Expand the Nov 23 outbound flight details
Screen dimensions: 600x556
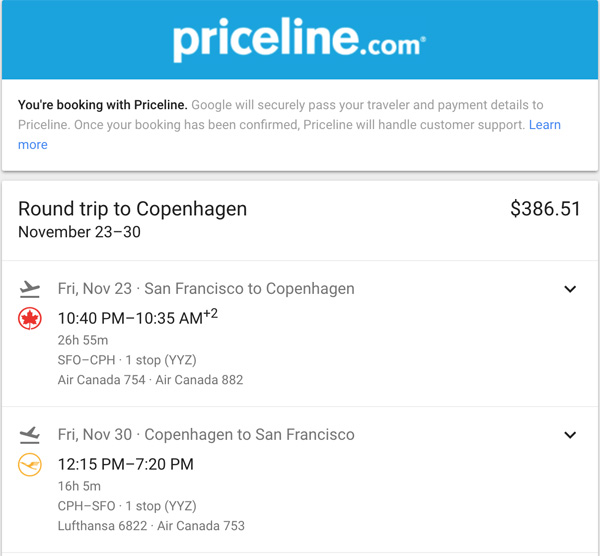point(570,289)
